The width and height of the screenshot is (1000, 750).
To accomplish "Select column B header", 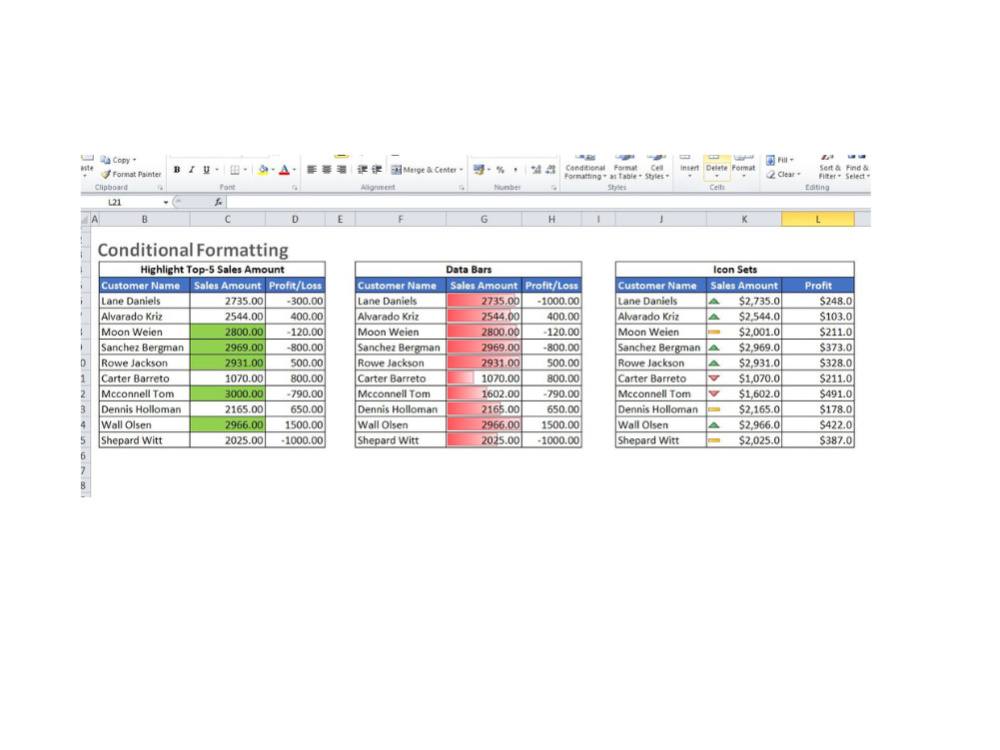I will [145, 219].
